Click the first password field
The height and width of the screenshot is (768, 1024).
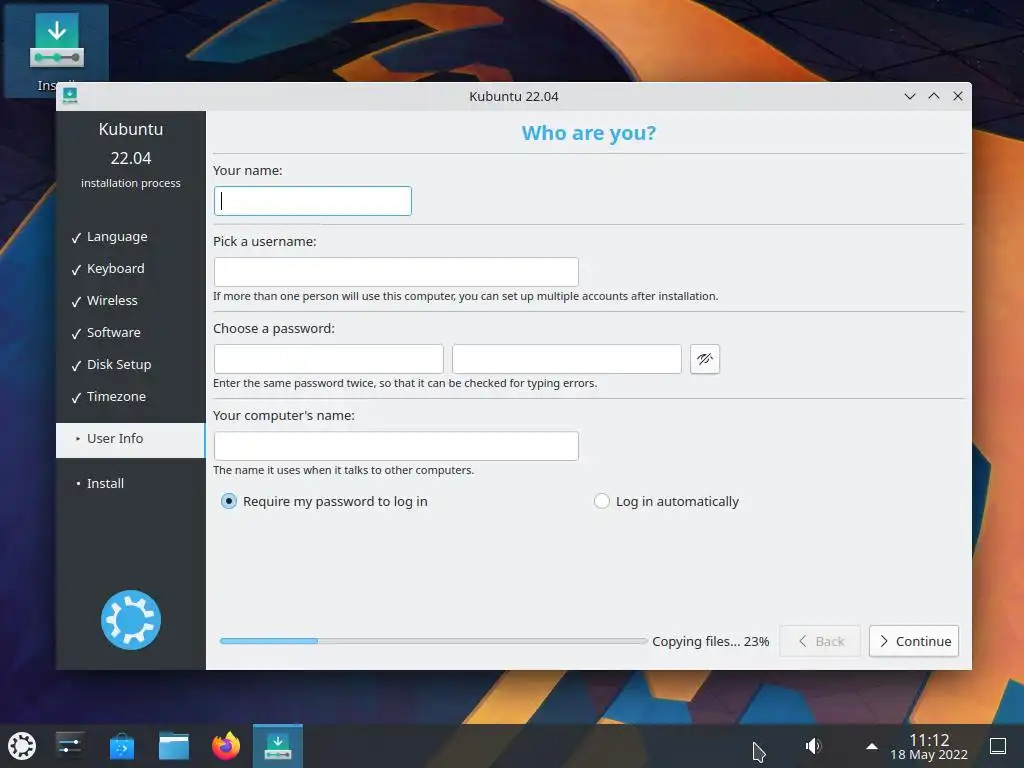click(x=328, y=359)
